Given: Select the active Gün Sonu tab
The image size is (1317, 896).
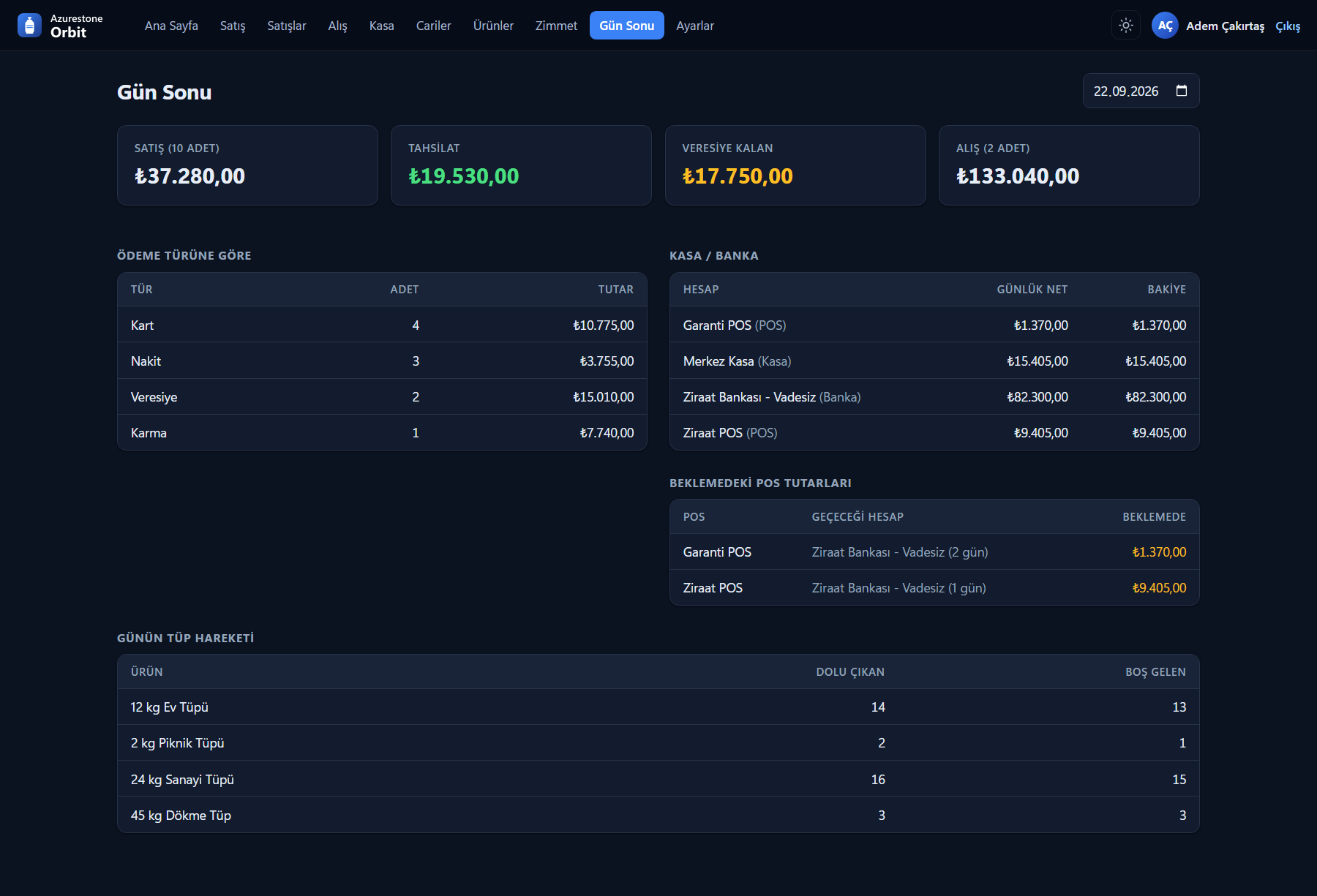Looking at the screenshot, I should pyautogui.click(x=627, y=26).
